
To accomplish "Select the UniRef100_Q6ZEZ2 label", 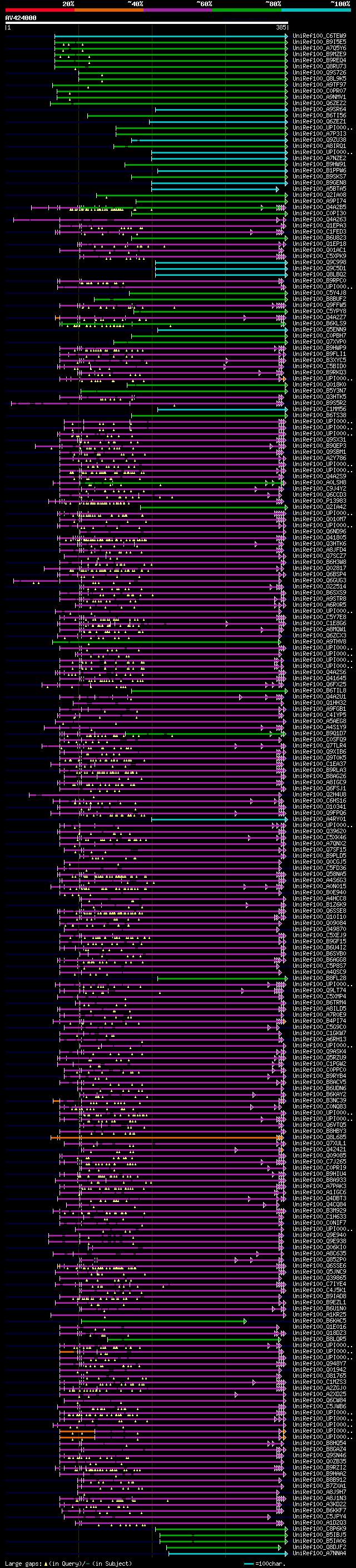I will [319, 103].
